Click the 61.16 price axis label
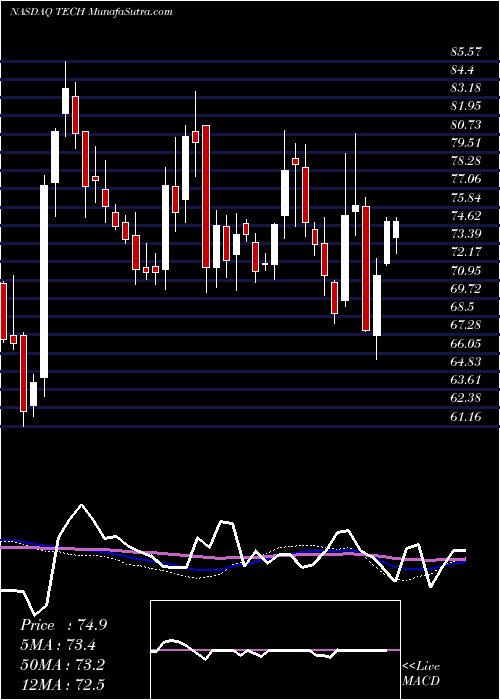This screenshot has height=700, width=500. pyautogui.click(x=466, y=417)
